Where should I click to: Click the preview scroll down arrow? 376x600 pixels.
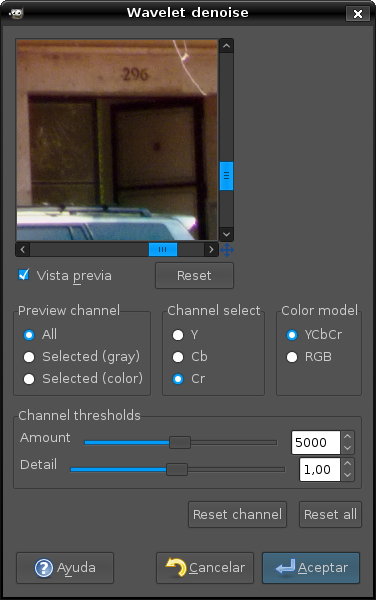point(226,234)
